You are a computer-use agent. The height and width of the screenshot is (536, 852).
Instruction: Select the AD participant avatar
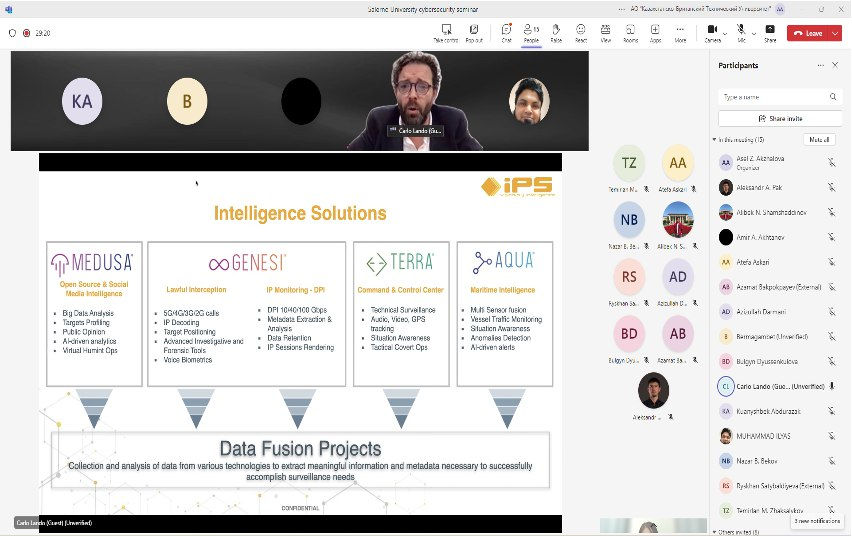(x=678, y=277)
